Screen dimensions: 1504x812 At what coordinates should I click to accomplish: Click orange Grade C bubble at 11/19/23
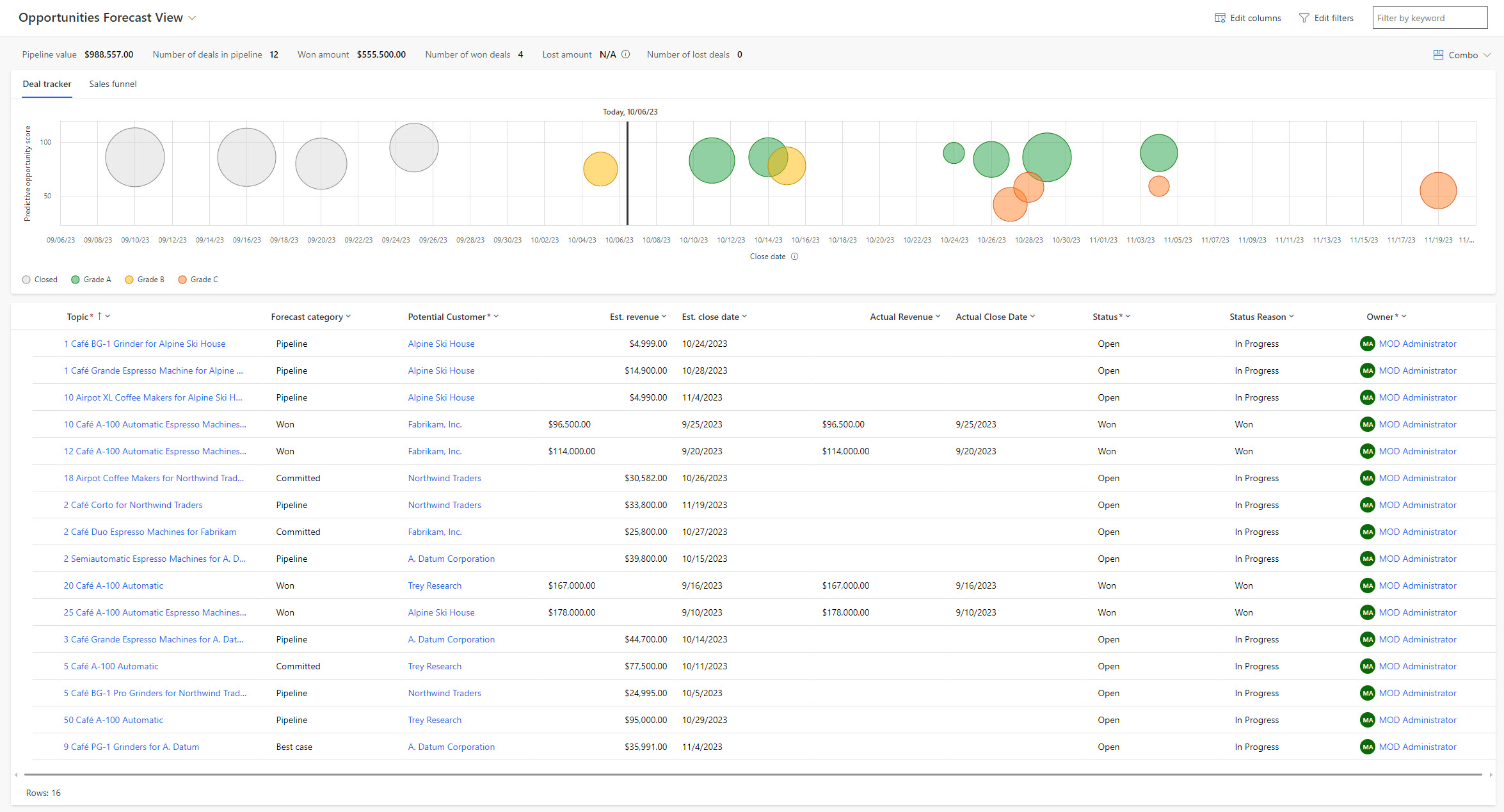click(x=1438, y=191)
